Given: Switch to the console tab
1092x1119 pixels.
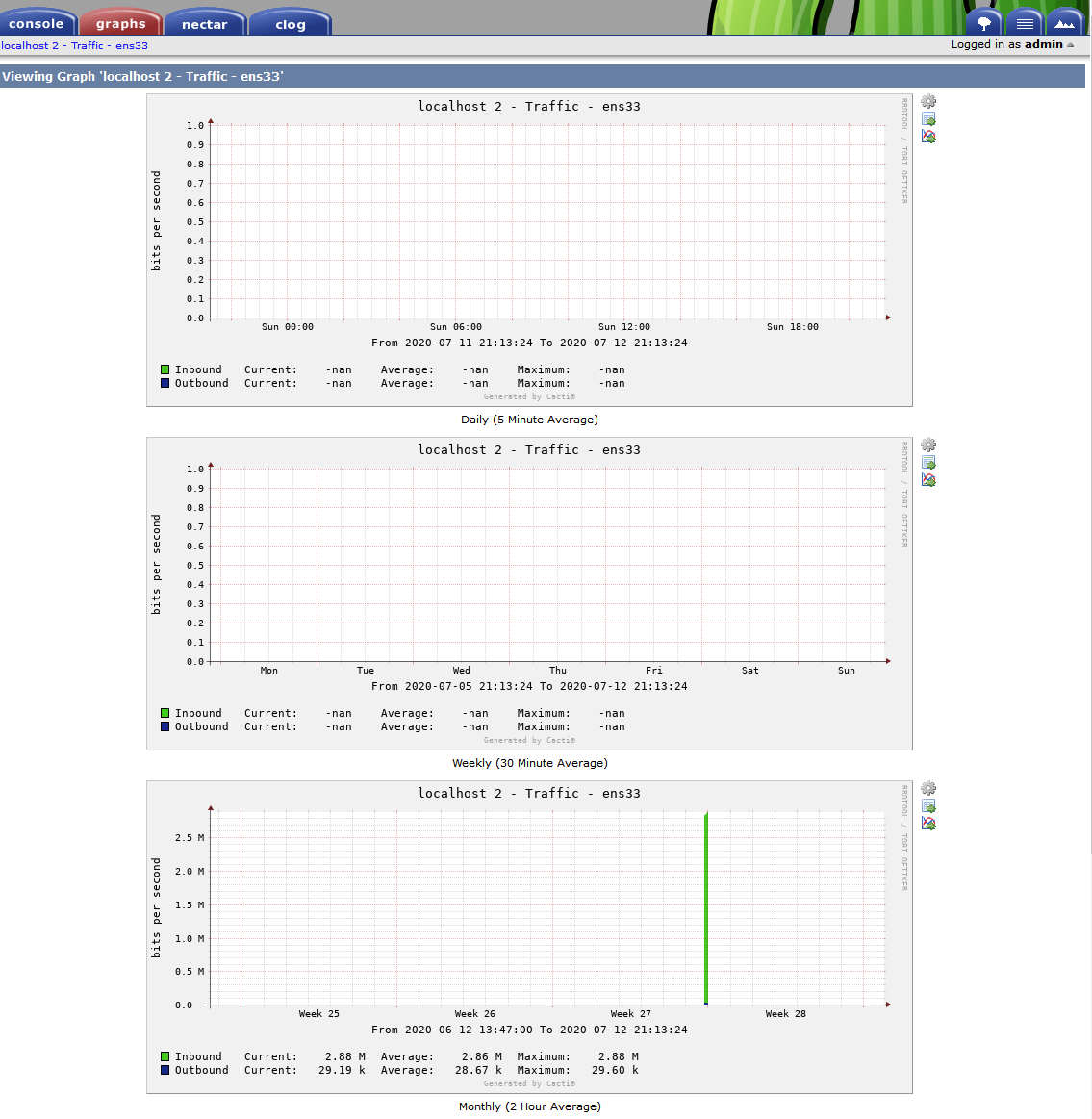Looking at the screenshot, I should tap(38, 23).
